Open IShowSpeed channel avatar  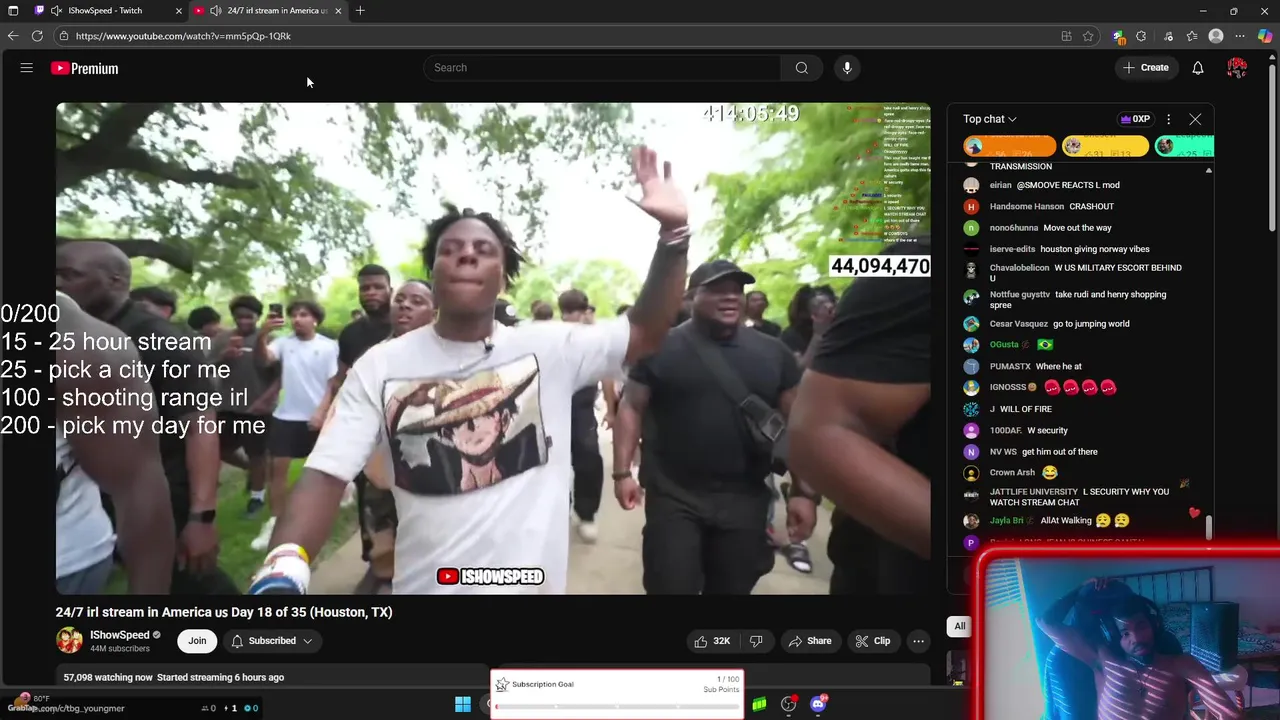tap(69, 640)
